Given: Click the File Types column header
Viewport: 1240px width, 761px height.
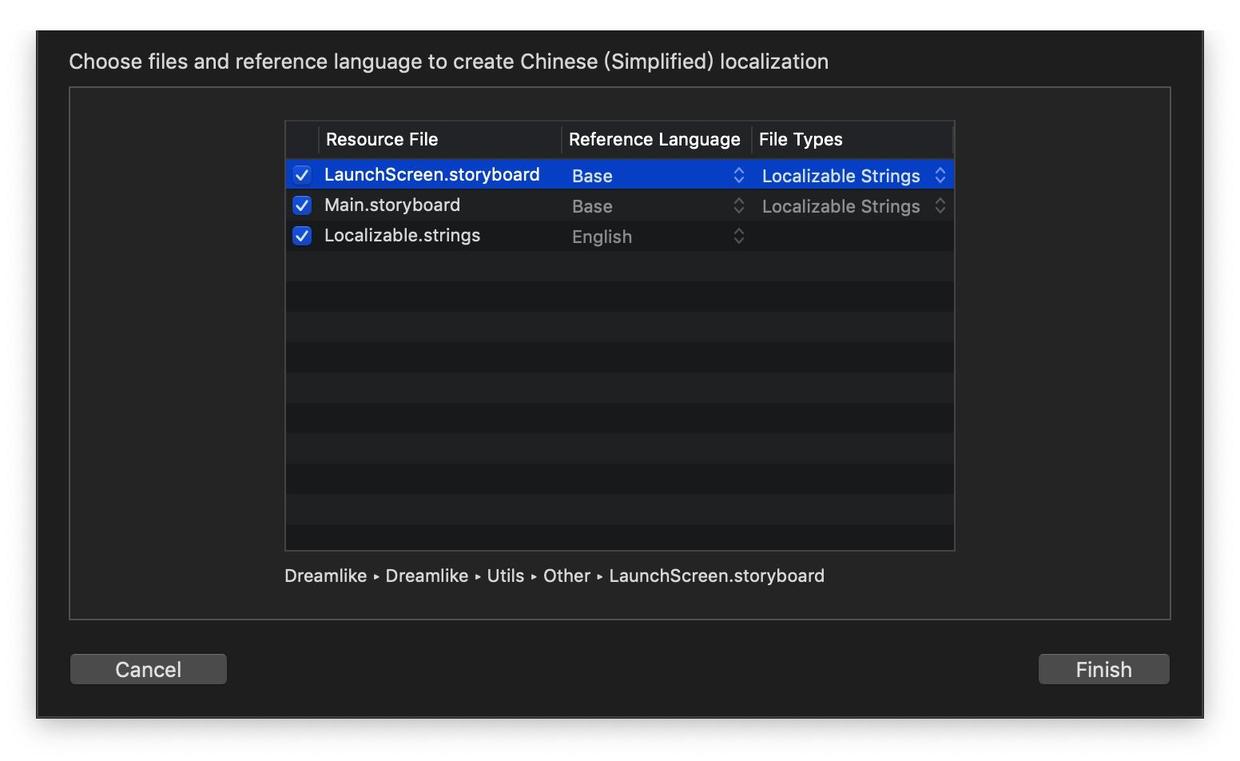Looking at the screenshot, I should 800,139.
